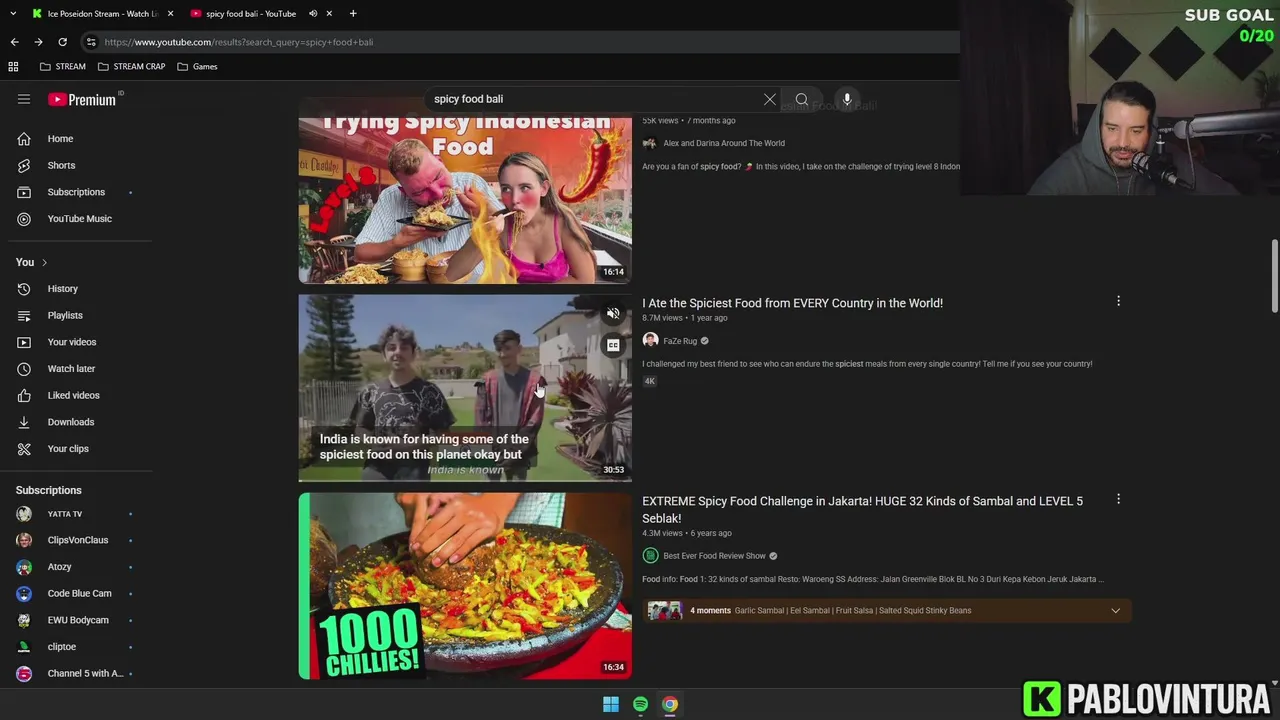Open EXTREME Spicy Food Challenge Jakarta title
Image resolution: width=1280 pixels, height=720 pixels.
[x=862, y=509]
